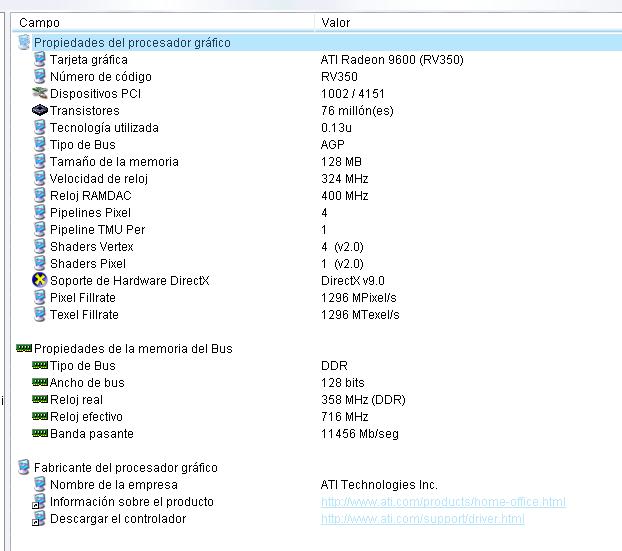Click the chip icon next to Transistores

click(40, 110)
